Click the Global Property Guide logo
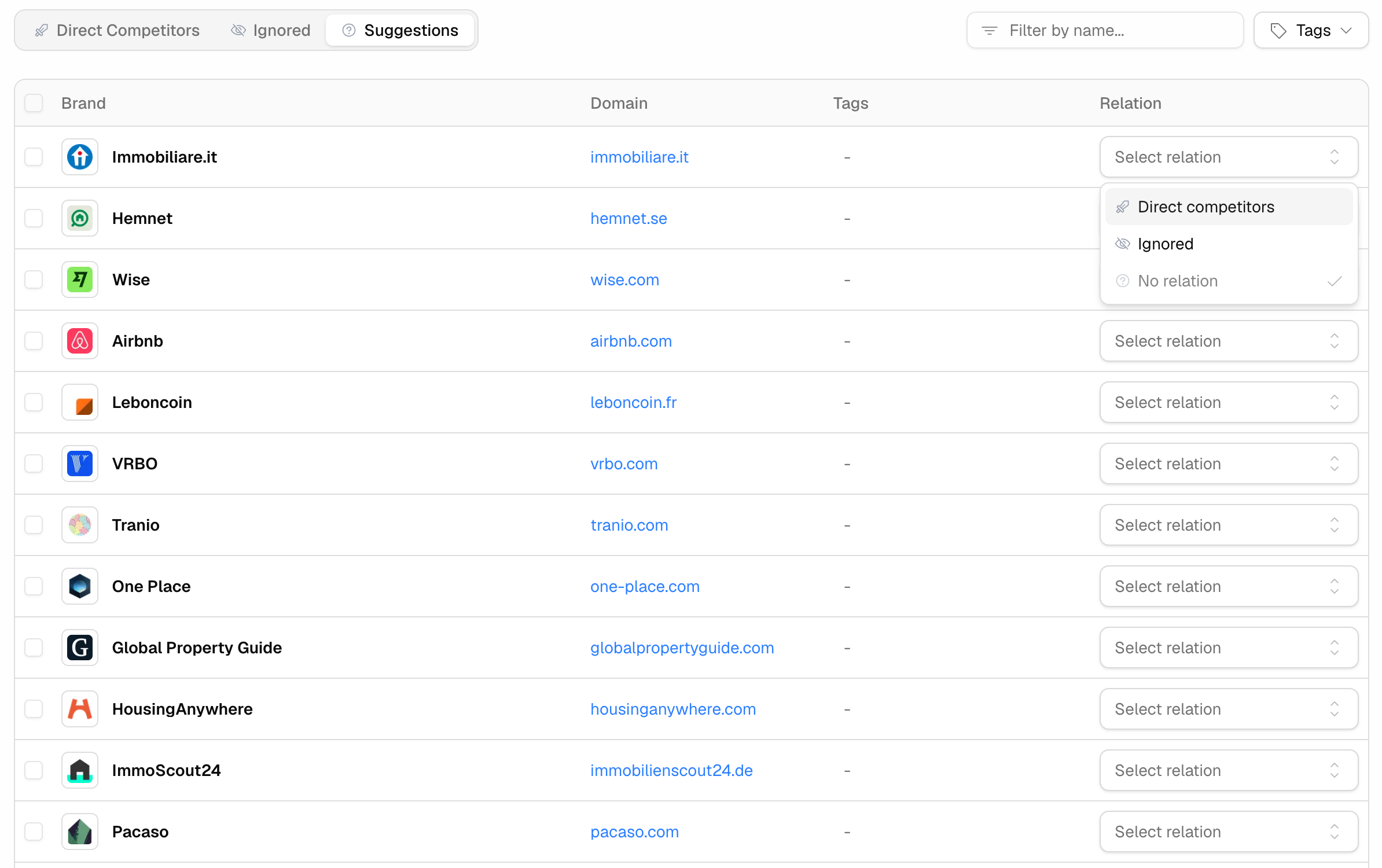 (80, 648)
